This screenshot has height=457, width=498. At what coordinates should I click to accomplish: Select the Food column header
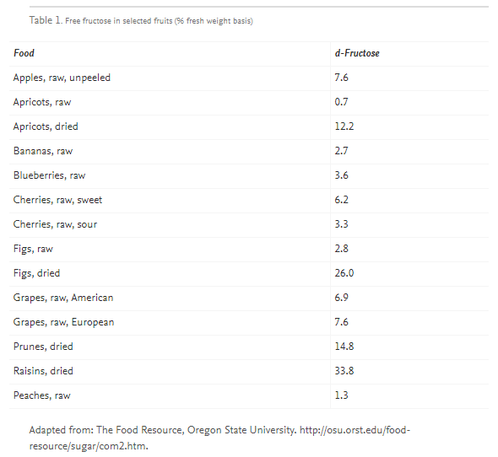(x=24, y=53)
